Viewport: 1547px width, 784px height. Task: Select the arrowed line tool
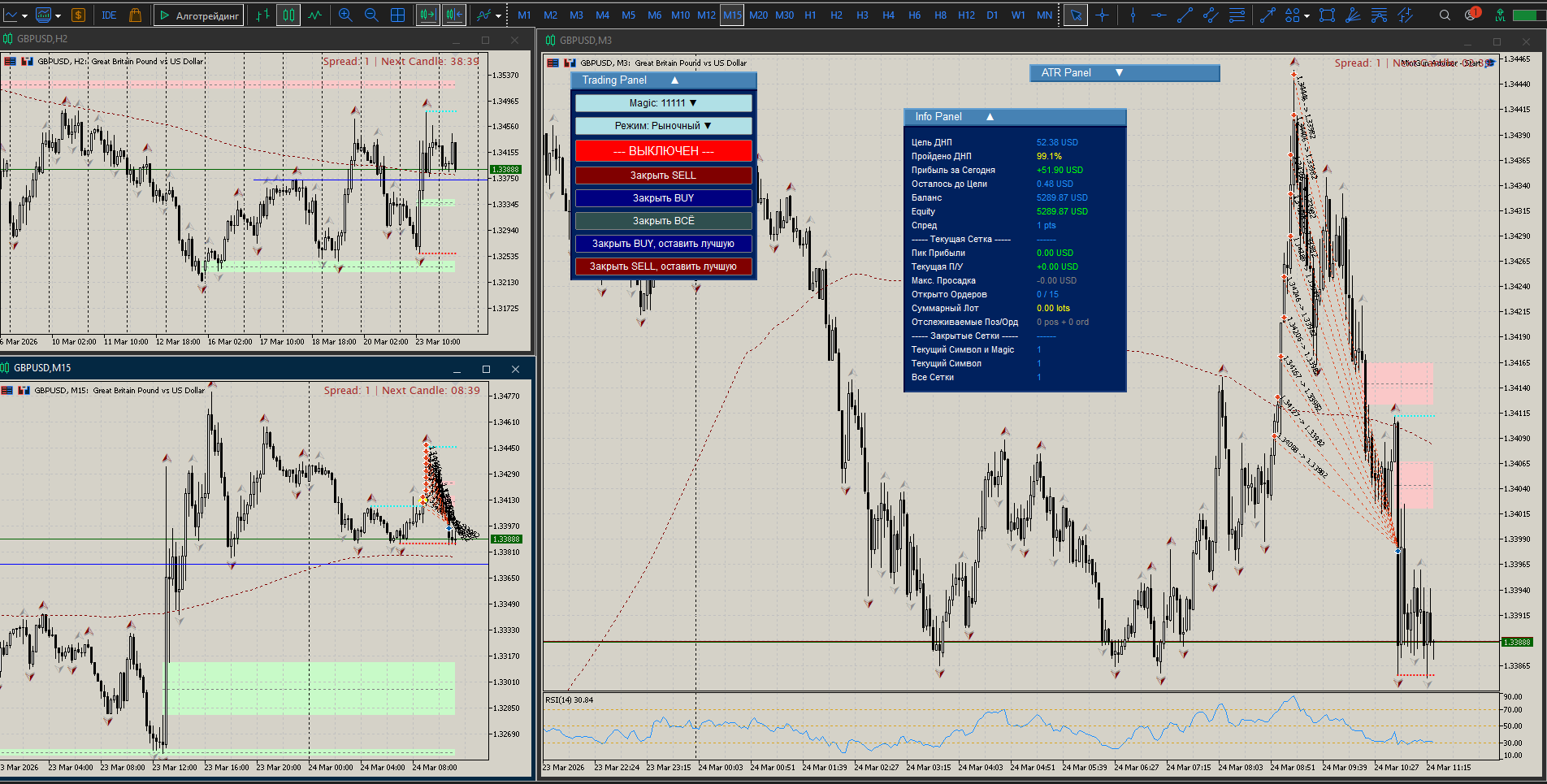[x=1267, y=15]
